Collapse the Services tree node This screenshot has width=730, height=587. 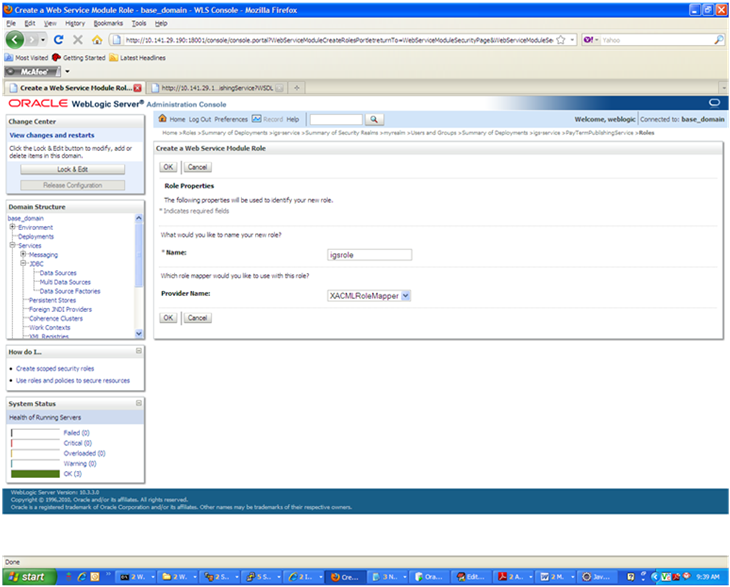13,245
